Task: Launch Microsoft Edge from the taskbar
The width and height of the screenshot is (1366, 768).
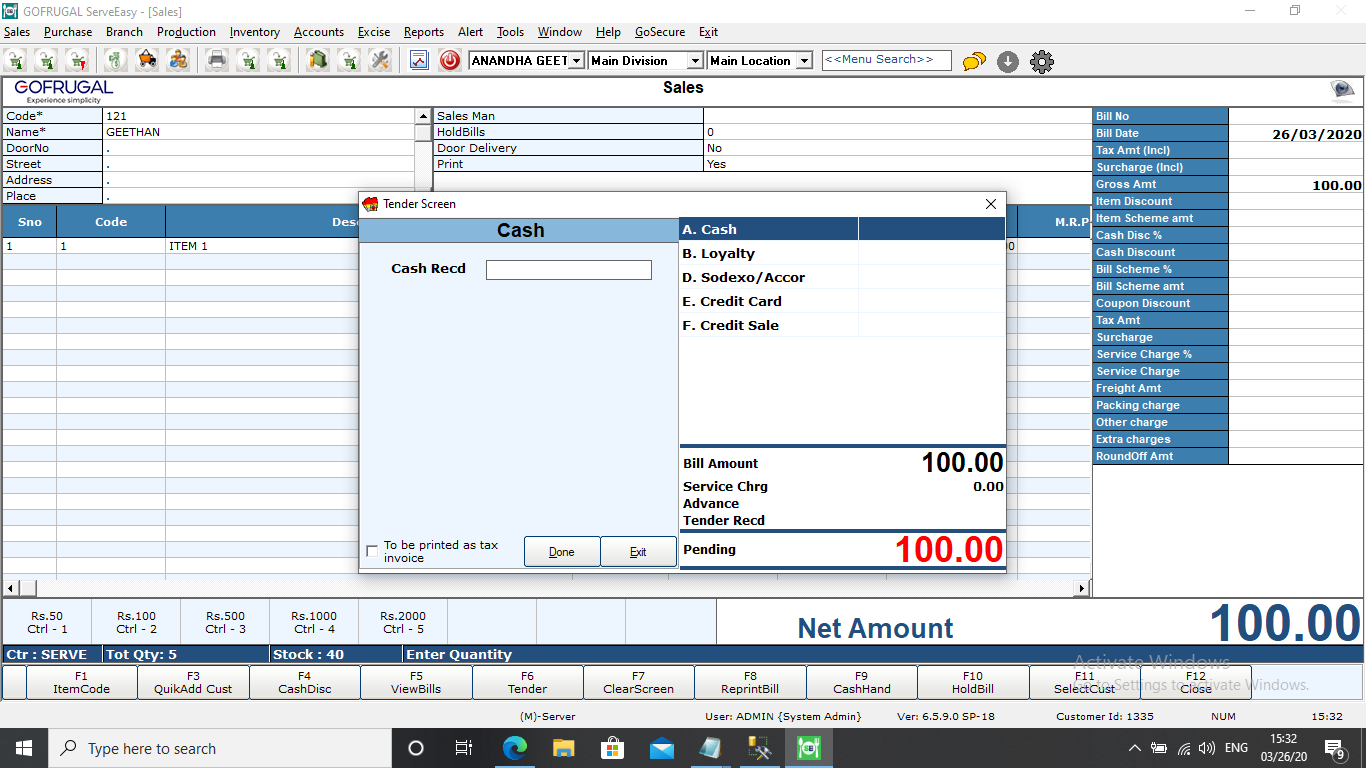Action: 515,748
